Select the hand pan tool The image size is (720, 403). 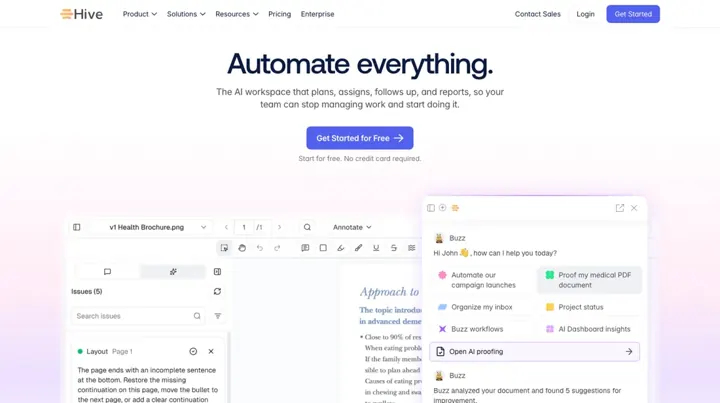pyautogui.click(x=242, y=248)
